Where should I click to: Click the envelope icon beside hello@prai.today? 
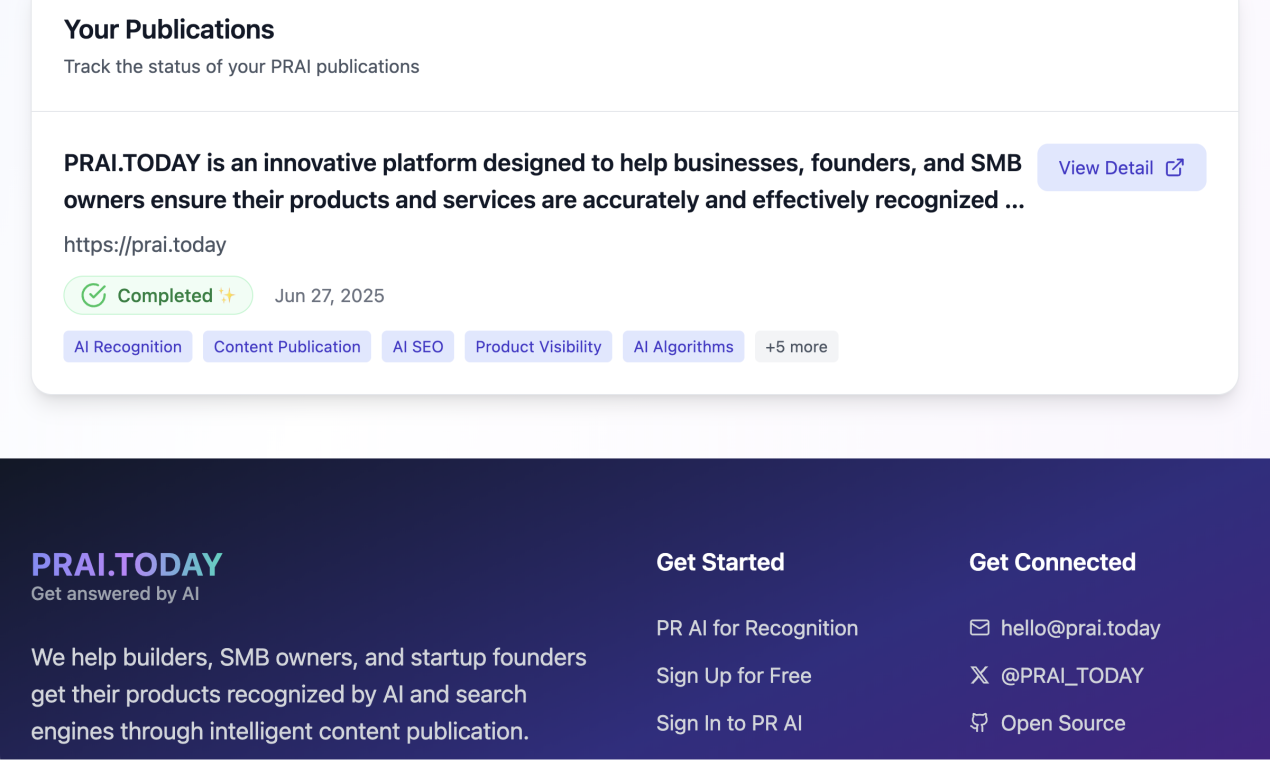979,628
